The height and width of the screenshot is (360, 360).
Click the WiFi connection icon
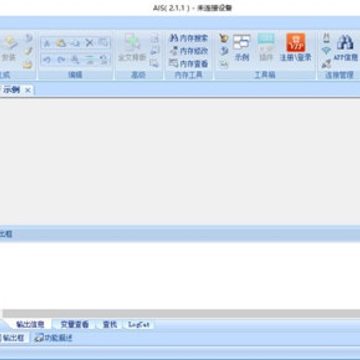326,51
